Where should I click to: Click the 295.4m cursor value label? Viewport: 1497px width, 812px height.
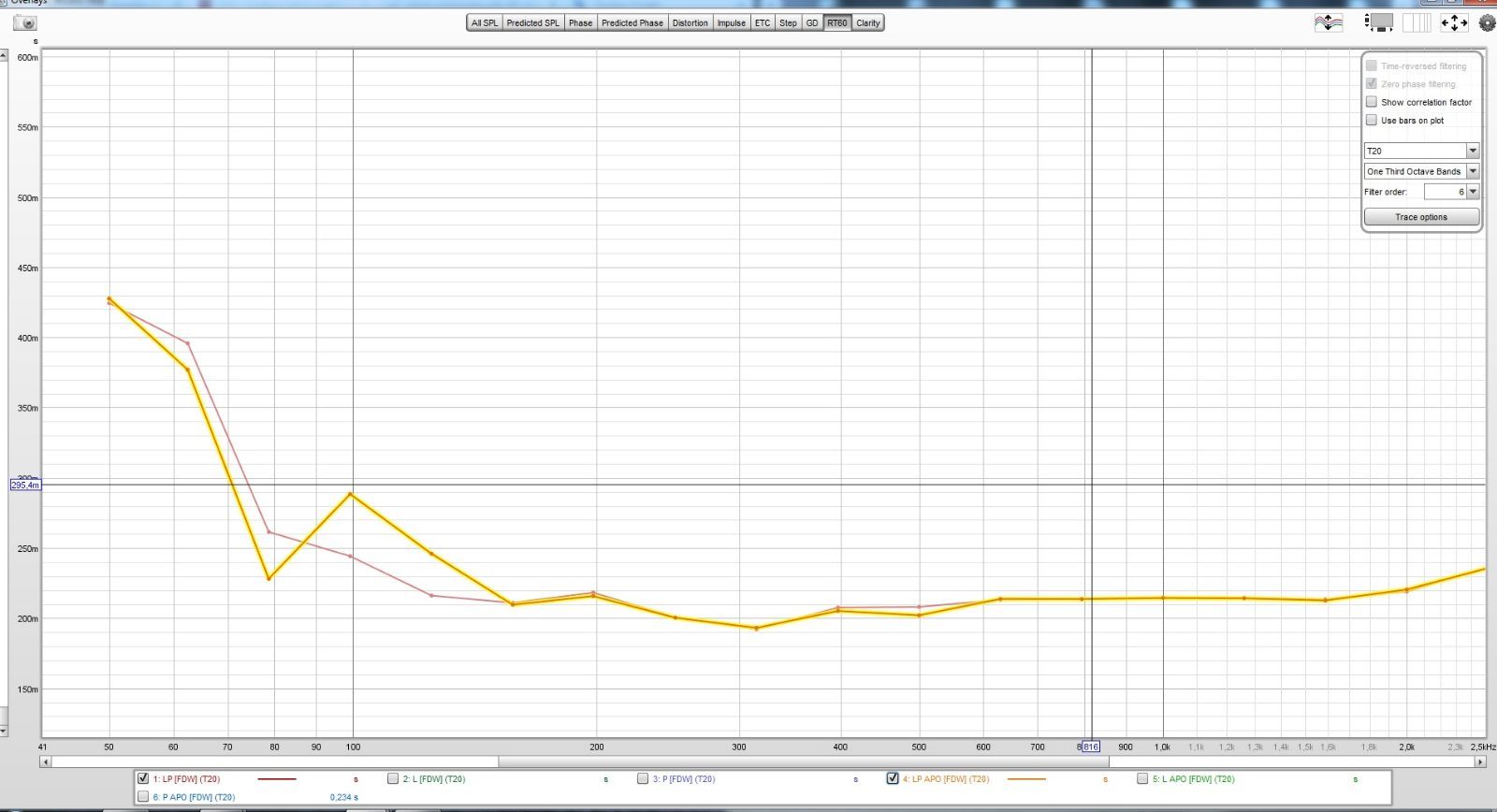(25, 486)
